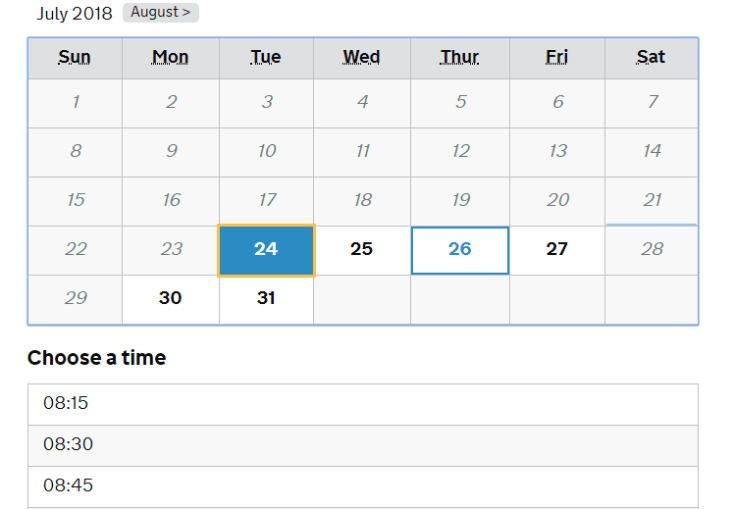Image resolution: width=733 pixels, height=509 pixels.
Task: Select July 24 in the calendar
Action: click(266, 249)
